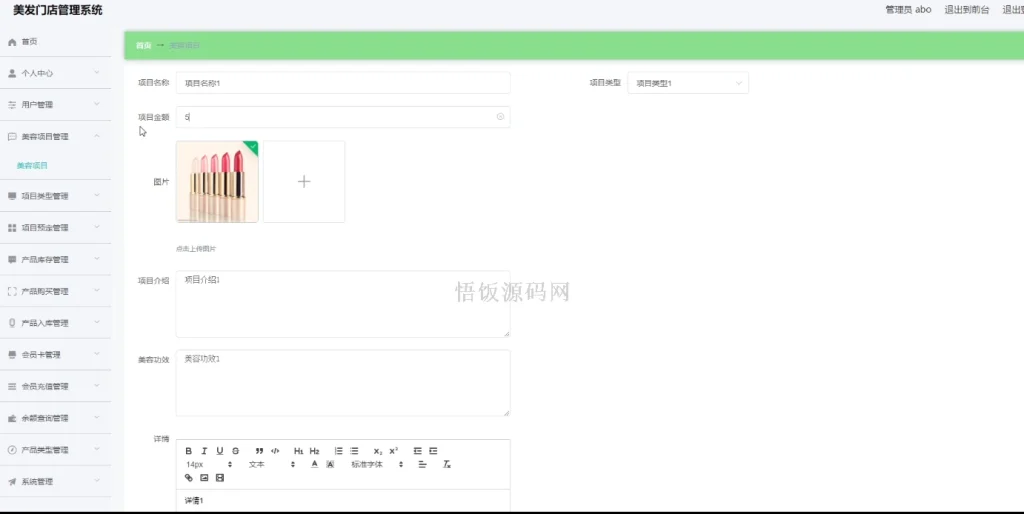
Task: Create an ordered numbered list
Action: coord(338,451)
